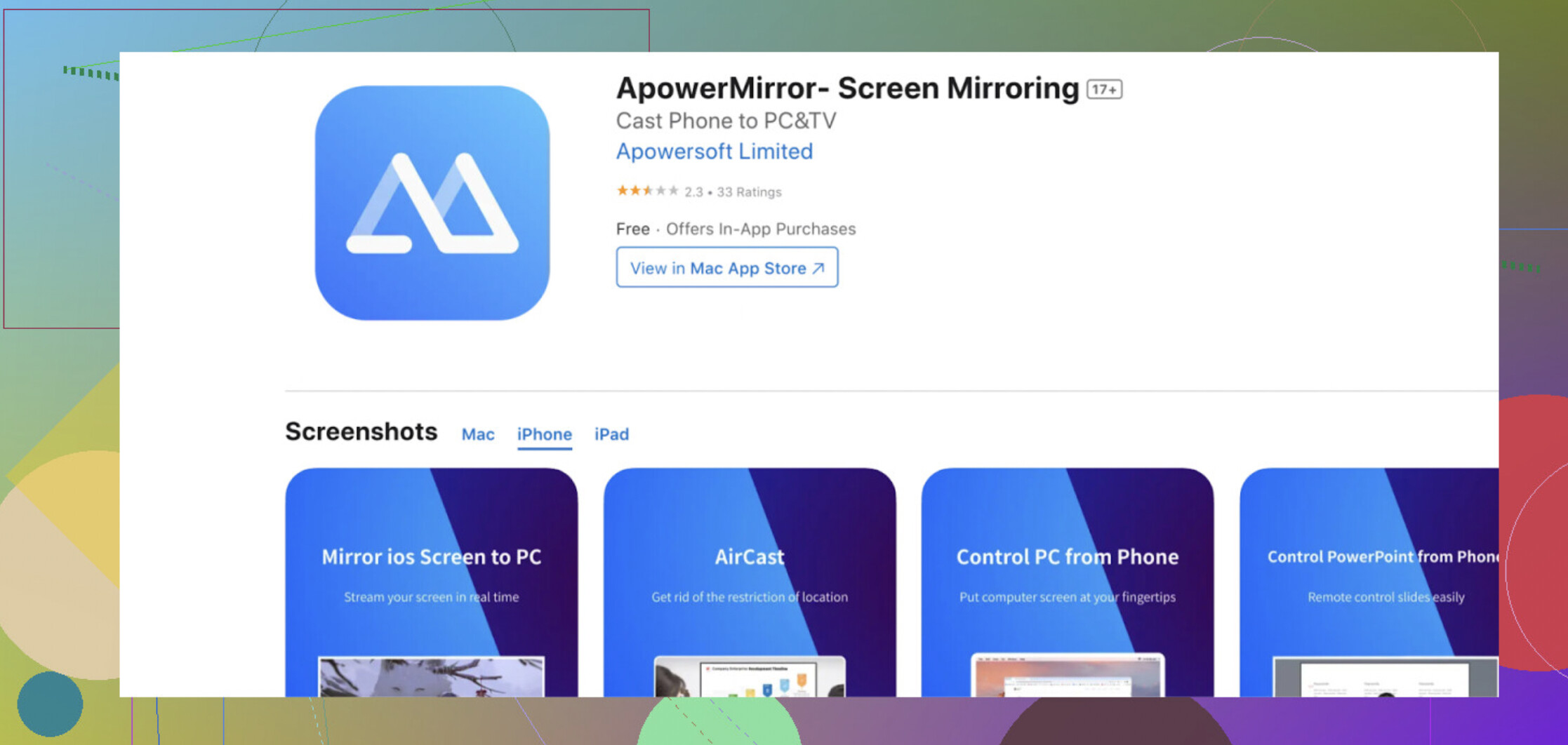The width and height of the screenshot is (1568, 745).
Task: Open the Control PowerPoint from Phone screenshot
Action: coord(1369,582)
